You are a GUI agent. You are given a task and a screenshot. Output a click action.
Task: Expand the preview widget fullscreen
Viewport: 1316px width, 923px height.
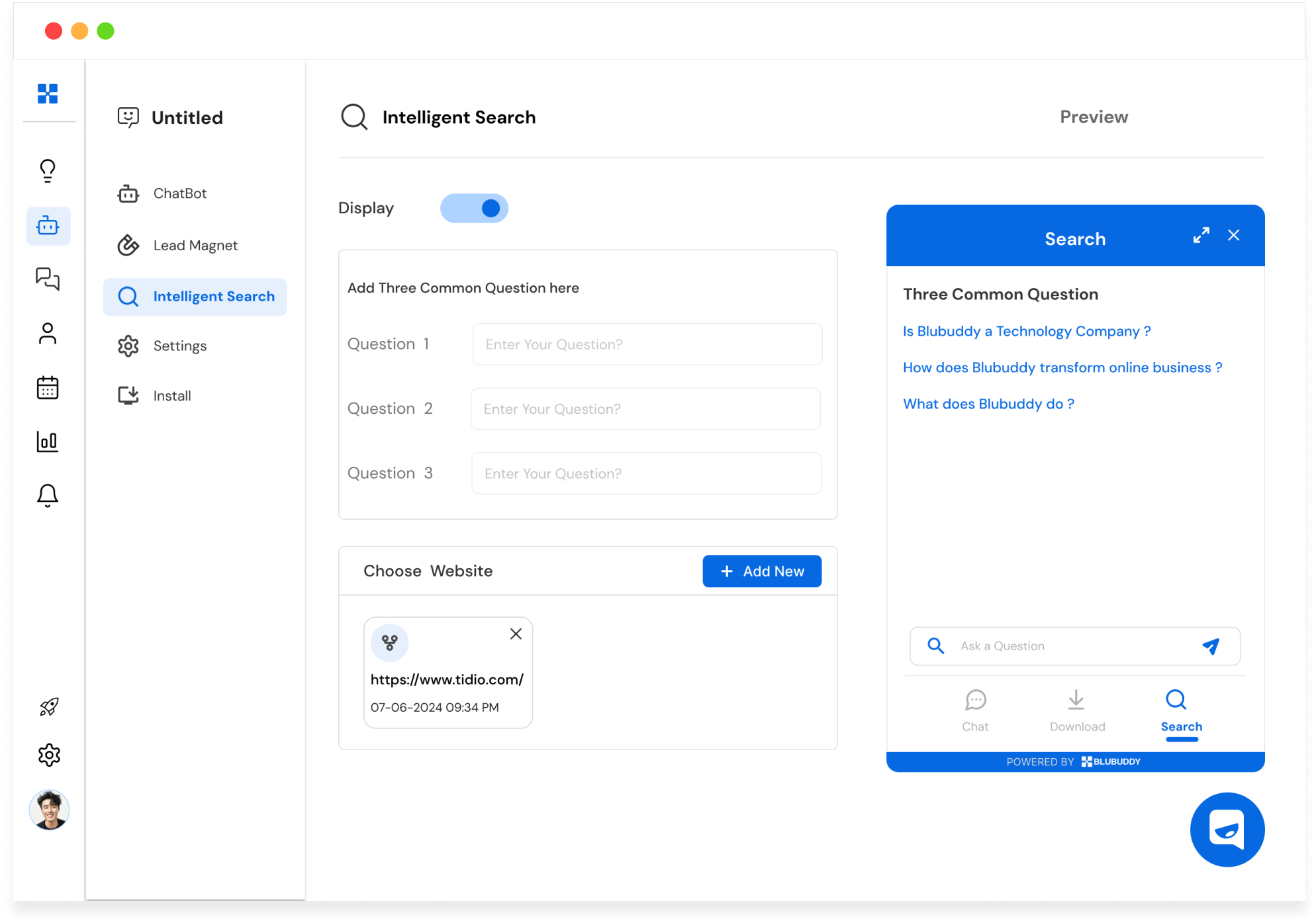click(x=1201, y=235)
